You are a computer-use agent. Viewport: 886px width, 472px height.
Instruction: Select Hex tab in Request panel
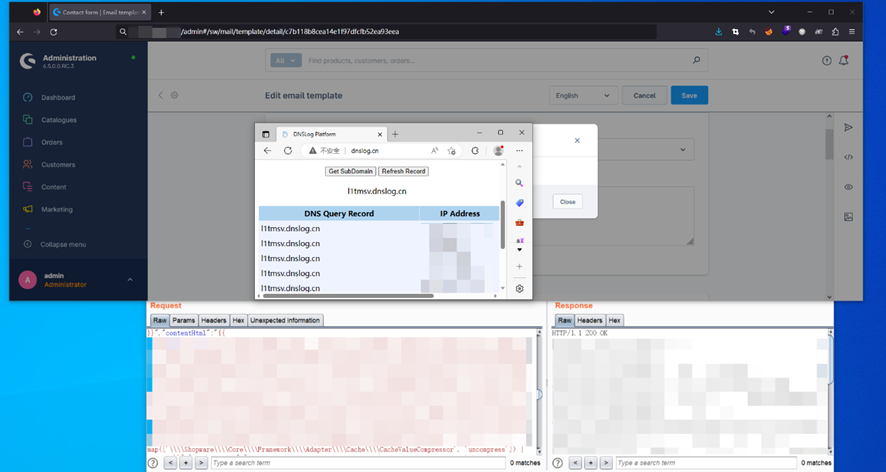click(x=238, y=320)
